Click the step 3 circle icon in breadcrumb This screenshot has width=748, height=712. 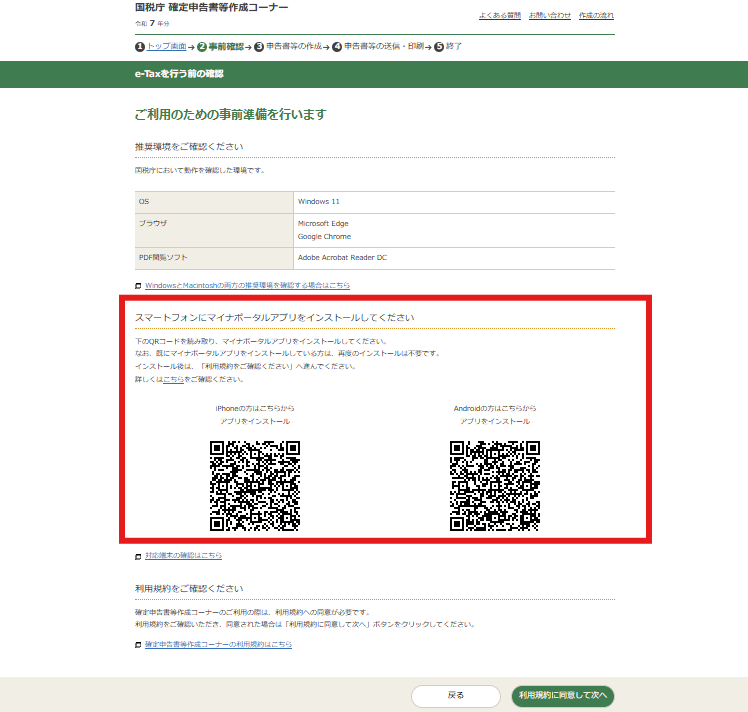click(259, 47)
